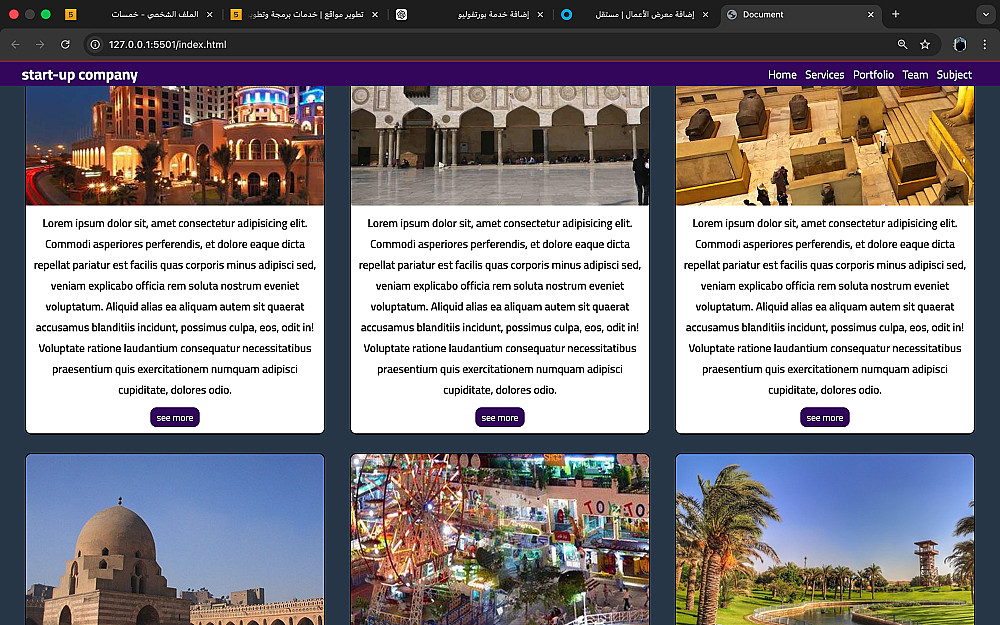Open a new tab with the plus icon
Screen dimensions: 1000x625
point(895,14)
